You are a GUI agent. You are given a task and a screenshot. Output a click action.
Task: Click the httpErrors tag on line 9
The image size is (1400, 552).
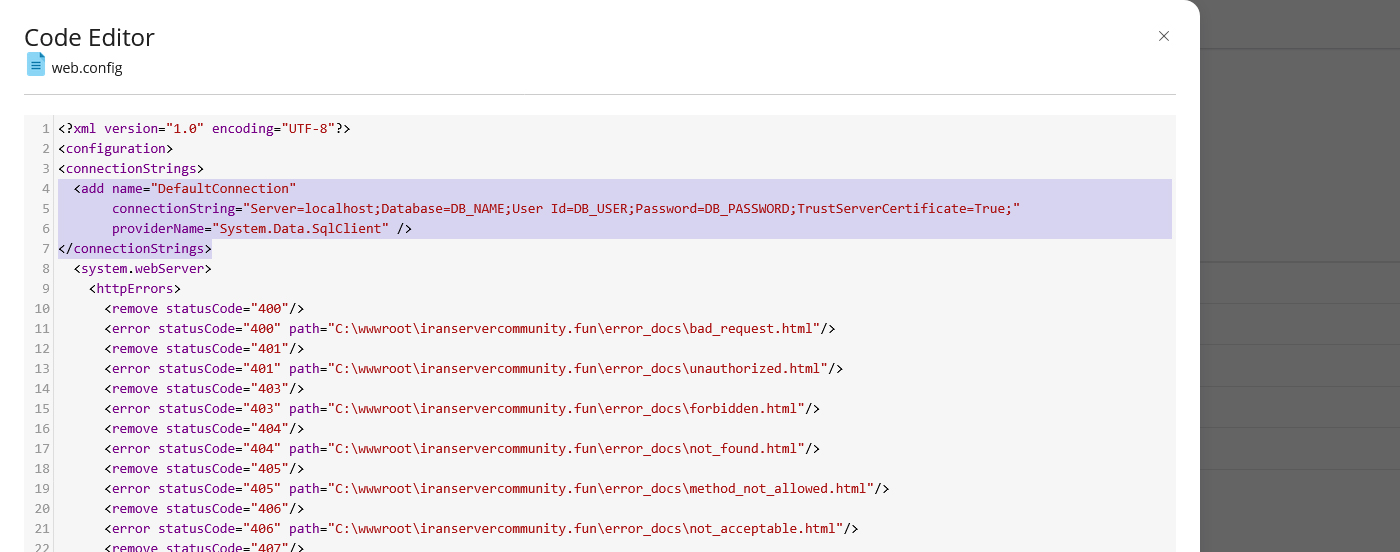coord(134,289)
